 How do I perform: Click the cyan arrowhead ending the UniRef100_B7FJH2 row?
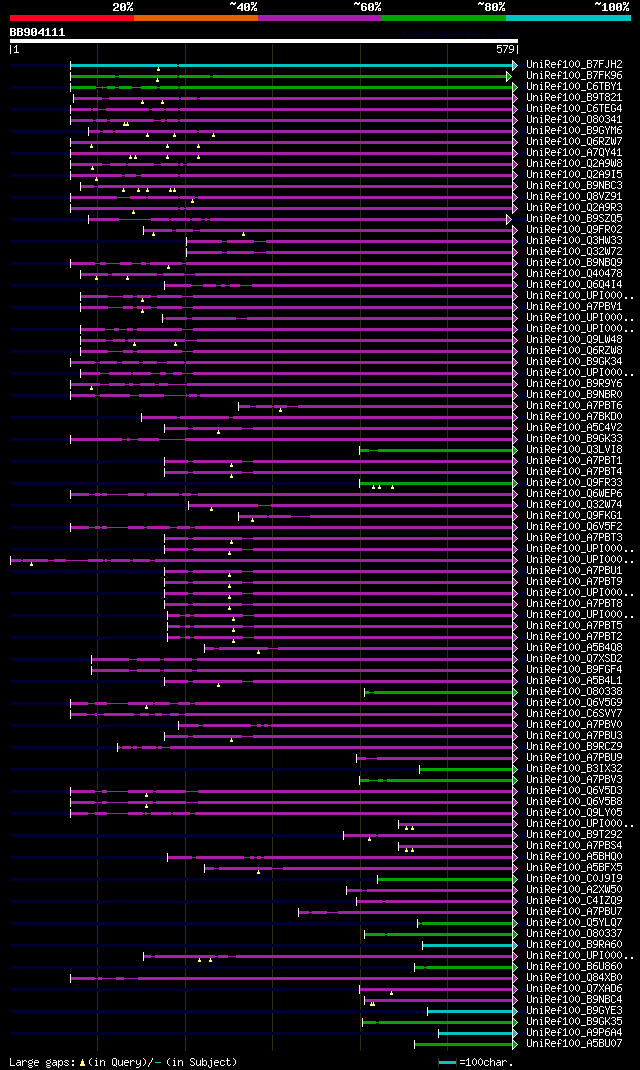pyautogui.click(x=515, y=66)
